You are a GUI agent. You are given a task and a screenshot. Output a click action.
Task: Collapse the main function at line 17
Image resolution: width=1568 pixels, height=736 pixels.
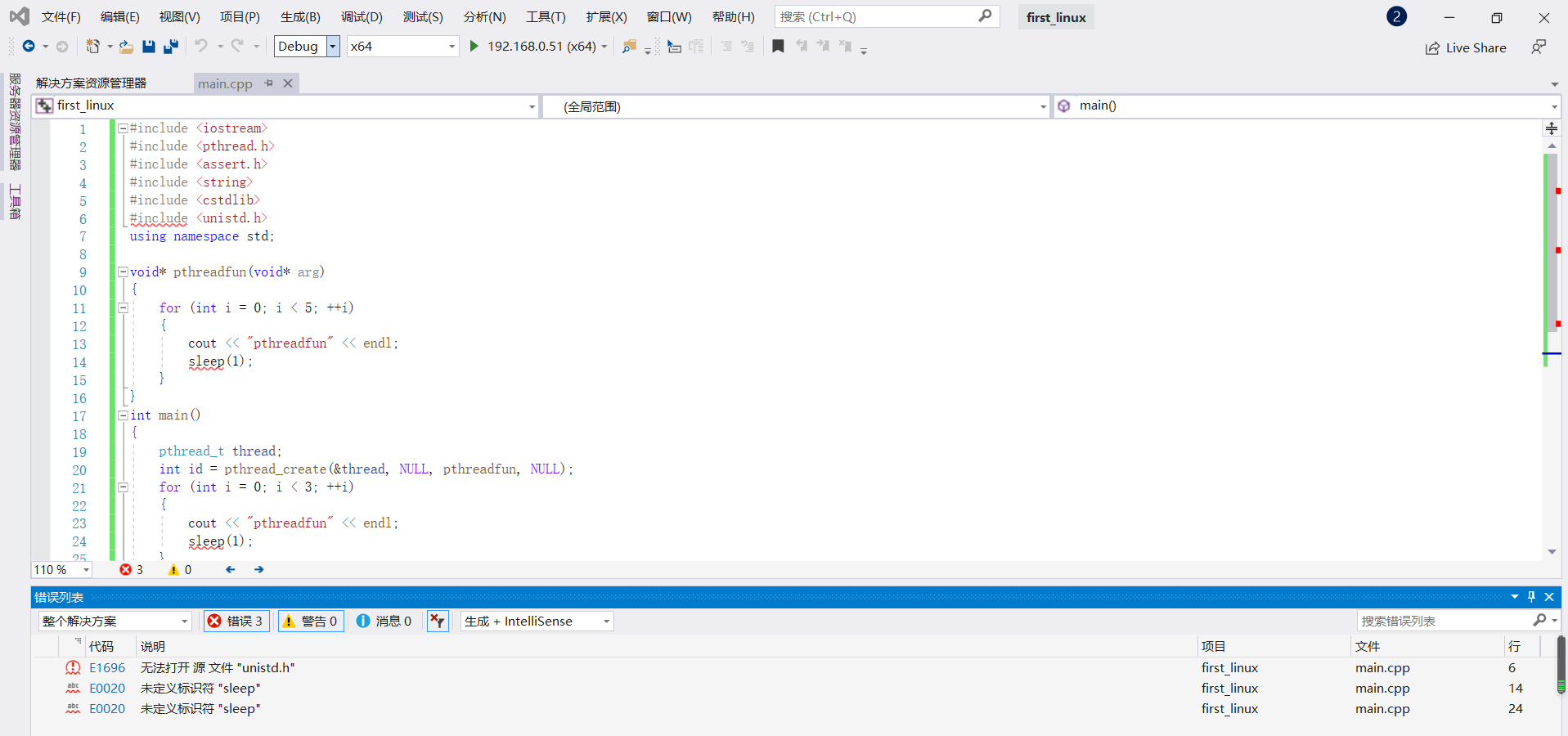coord(123,415)
